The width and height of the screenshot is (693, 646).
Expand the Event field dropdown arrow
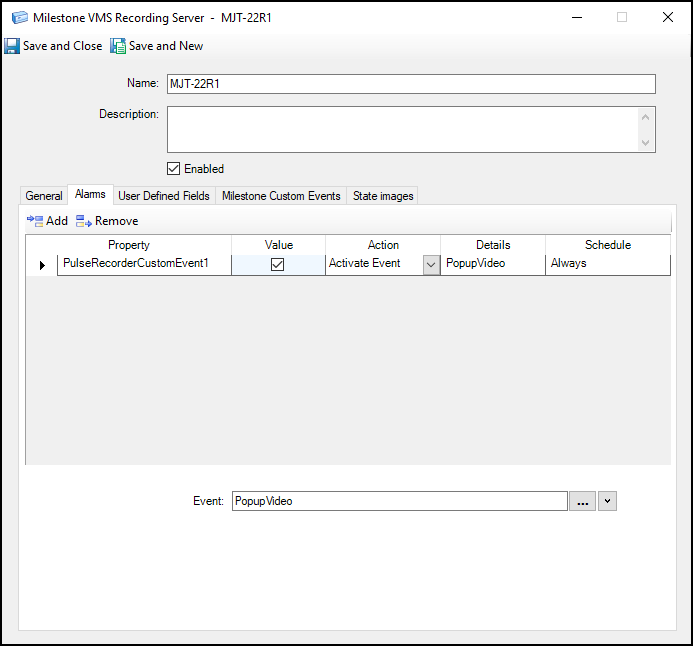click(x=607, y=501)
